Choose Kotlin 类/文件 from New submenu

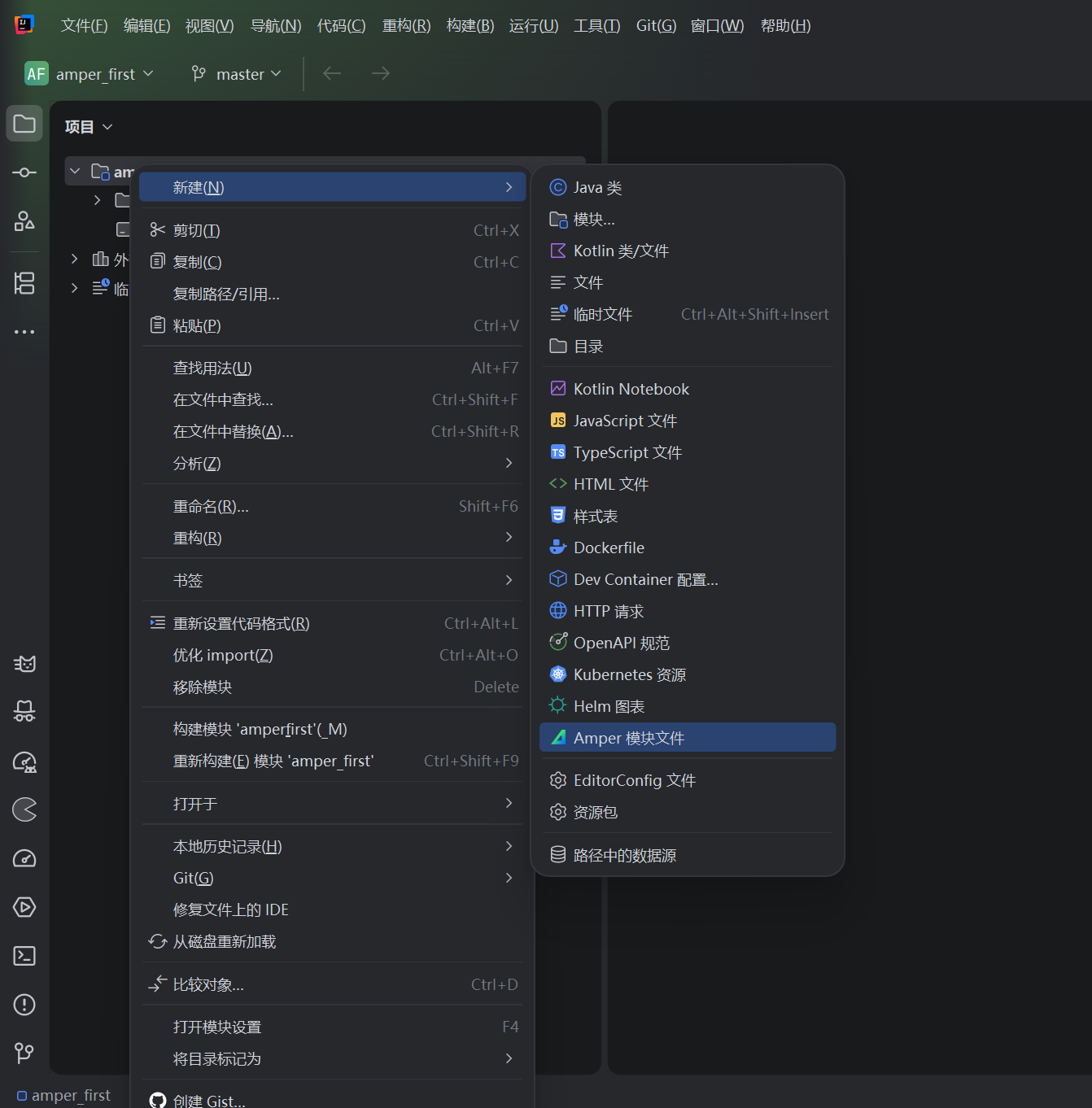pyautogui.click(x=620, y=251)
